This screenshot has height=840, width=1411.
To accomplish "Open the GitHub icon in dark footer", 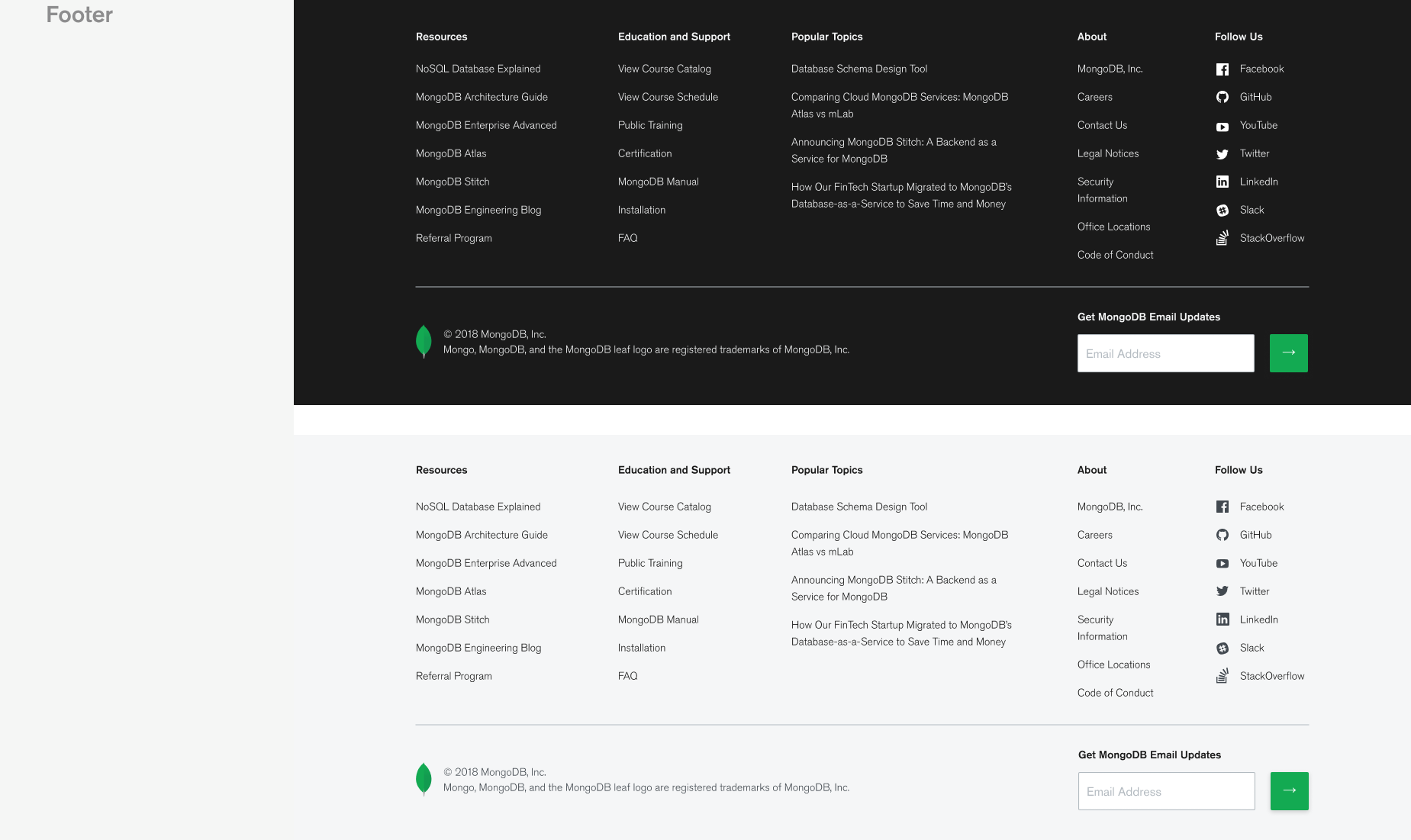I will [x=1222, y=97].
